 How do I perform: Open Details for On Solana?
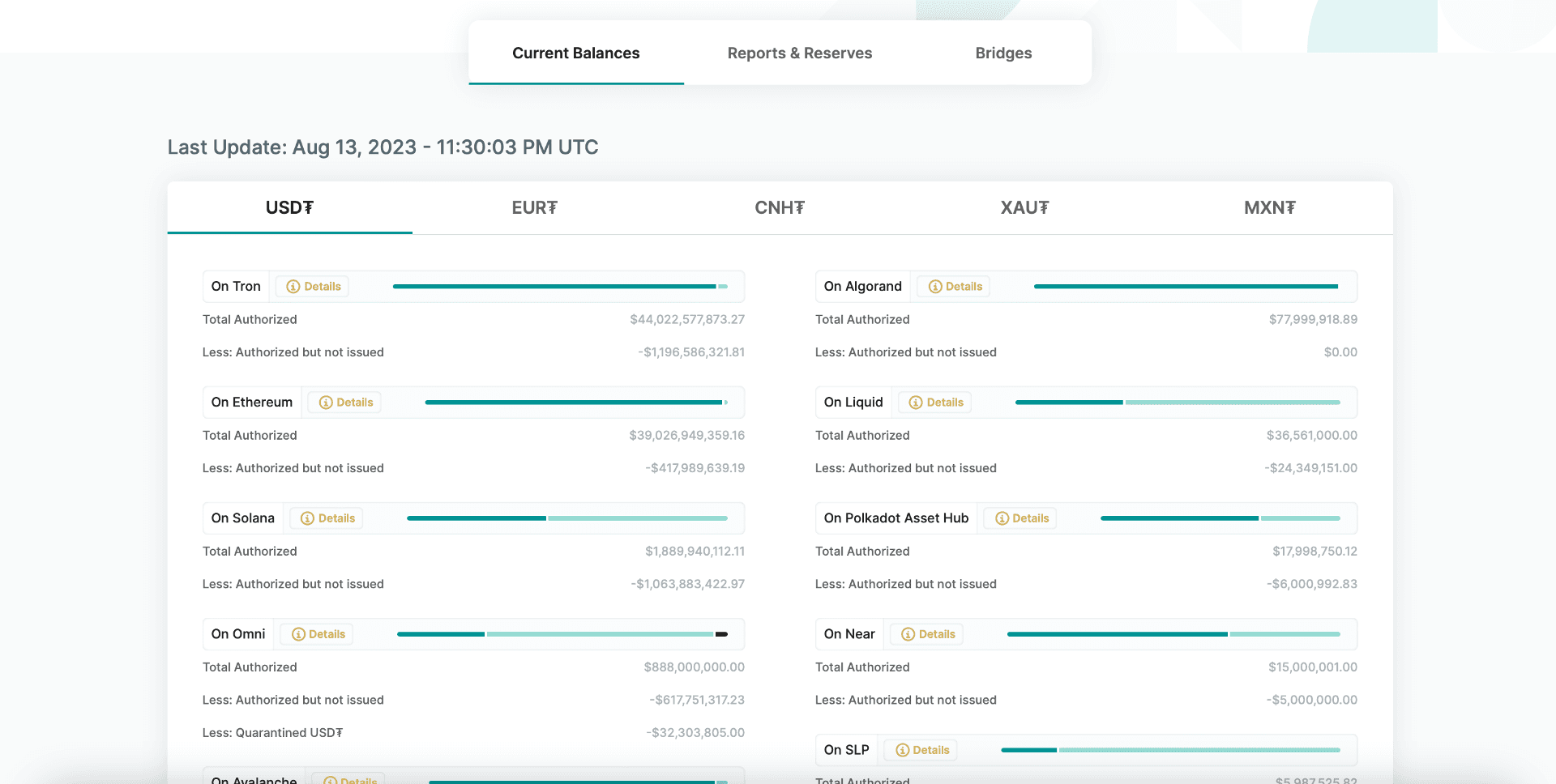tap(327, 518)
